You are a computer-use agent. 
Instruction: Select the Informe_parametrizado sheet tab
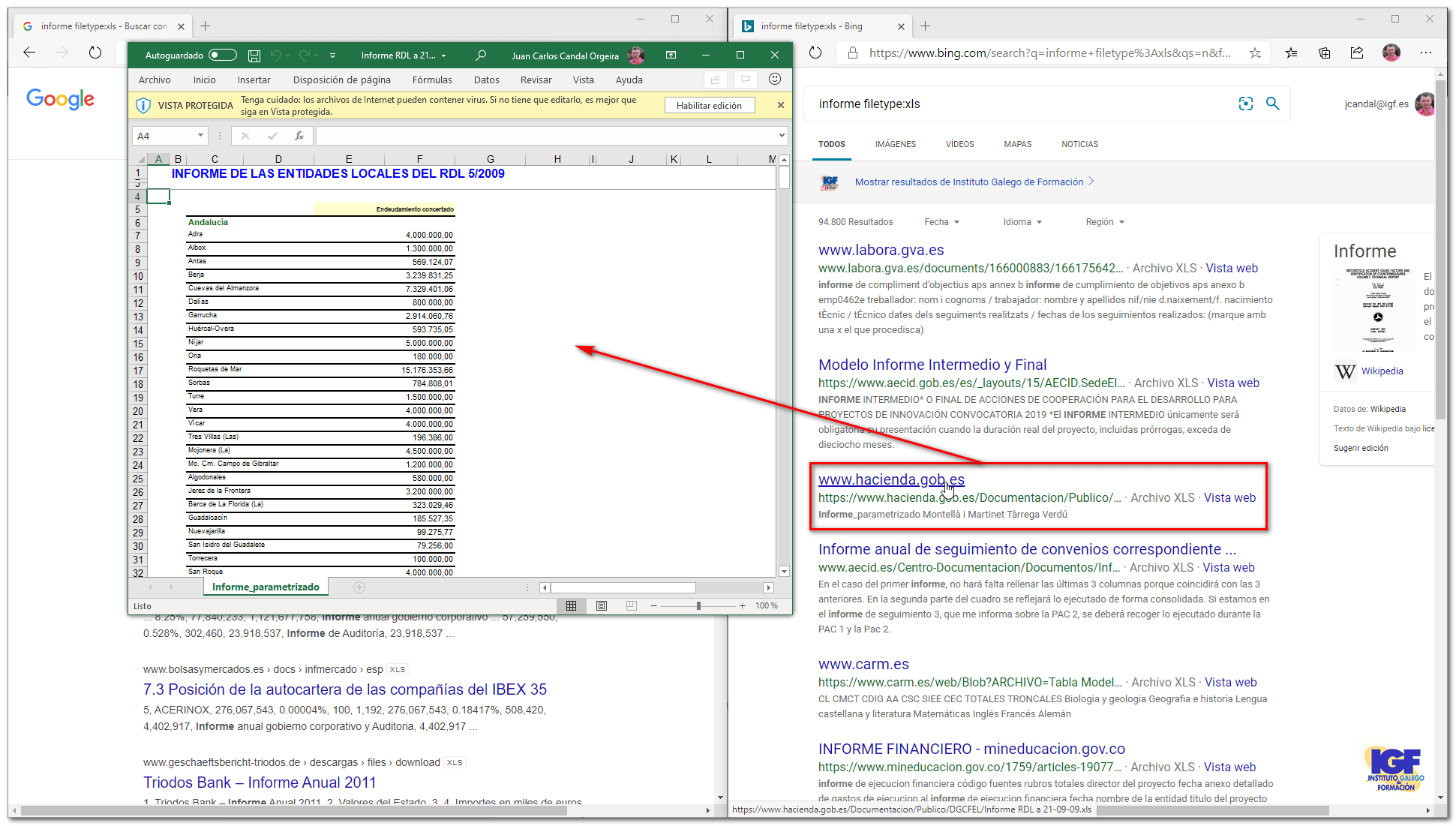[266, 587]
